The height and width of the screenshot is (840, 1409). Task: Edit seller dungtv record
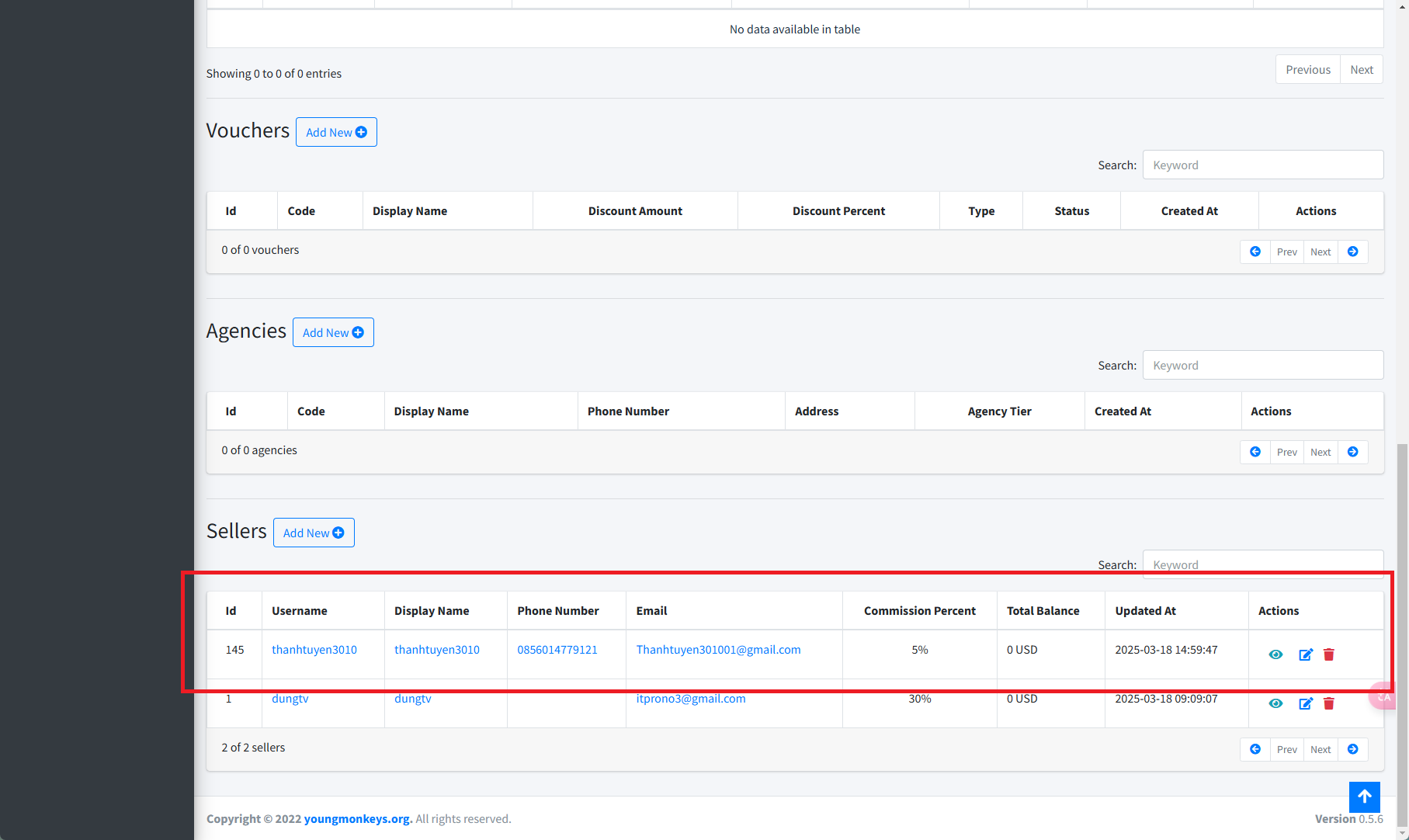point(1306,703)
